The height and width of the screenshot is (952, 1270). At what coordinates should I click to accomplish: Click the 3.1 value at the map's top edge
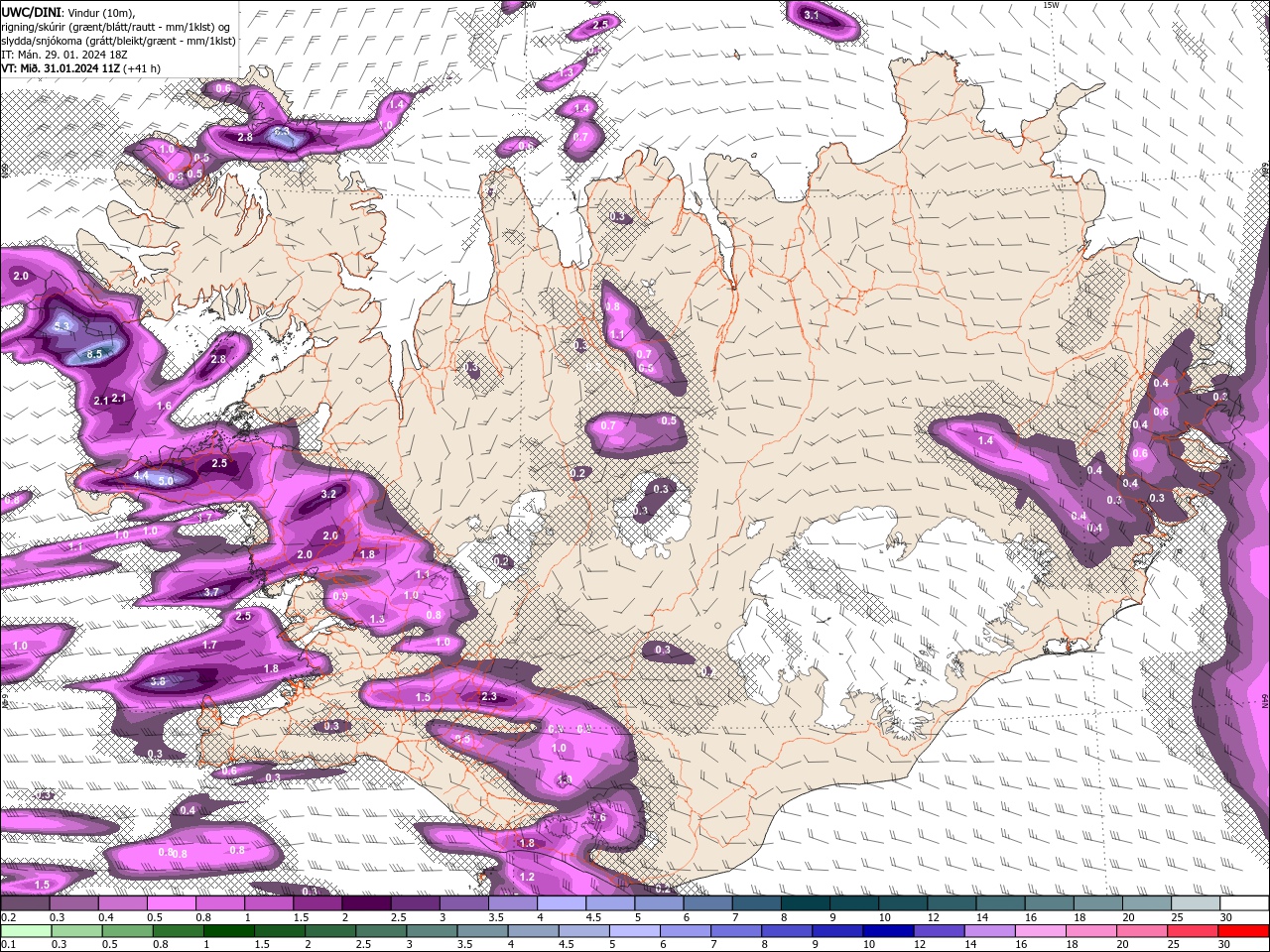click(812, 15)
